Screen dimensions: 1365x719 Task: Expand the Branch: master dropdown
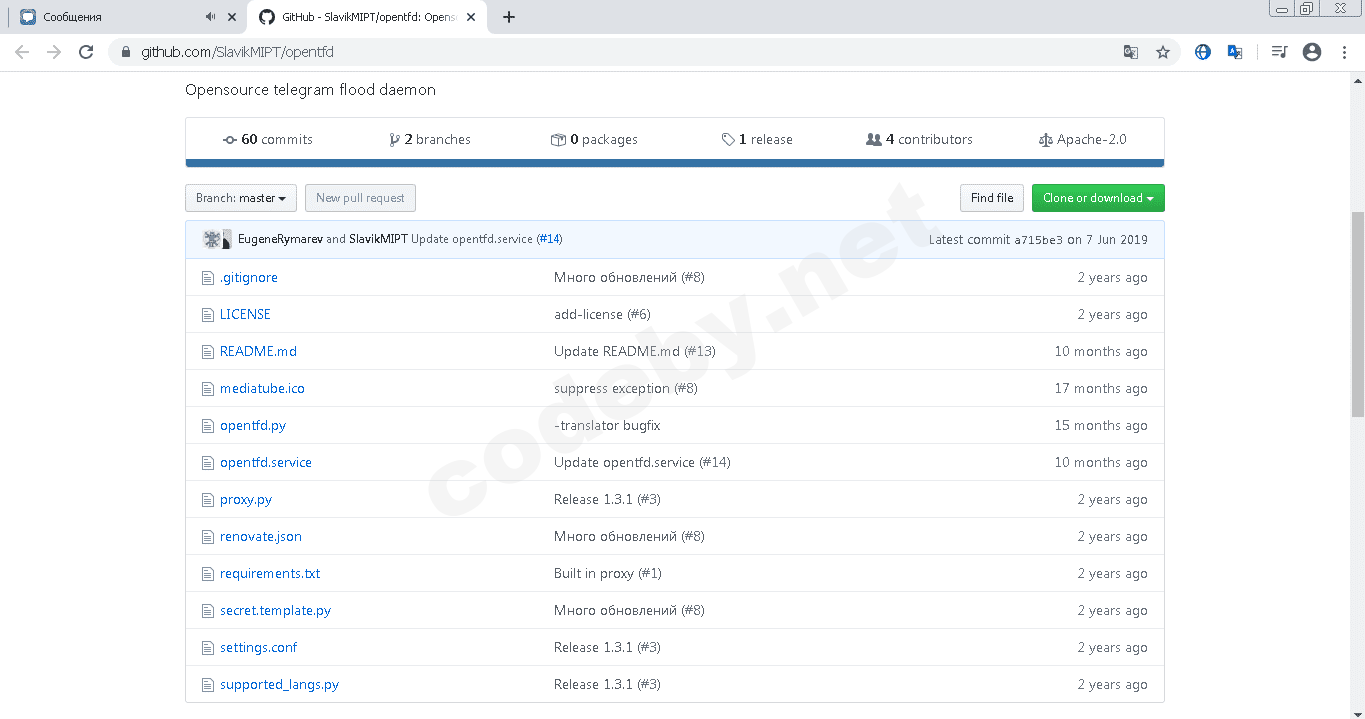click(x=241, y=198)
